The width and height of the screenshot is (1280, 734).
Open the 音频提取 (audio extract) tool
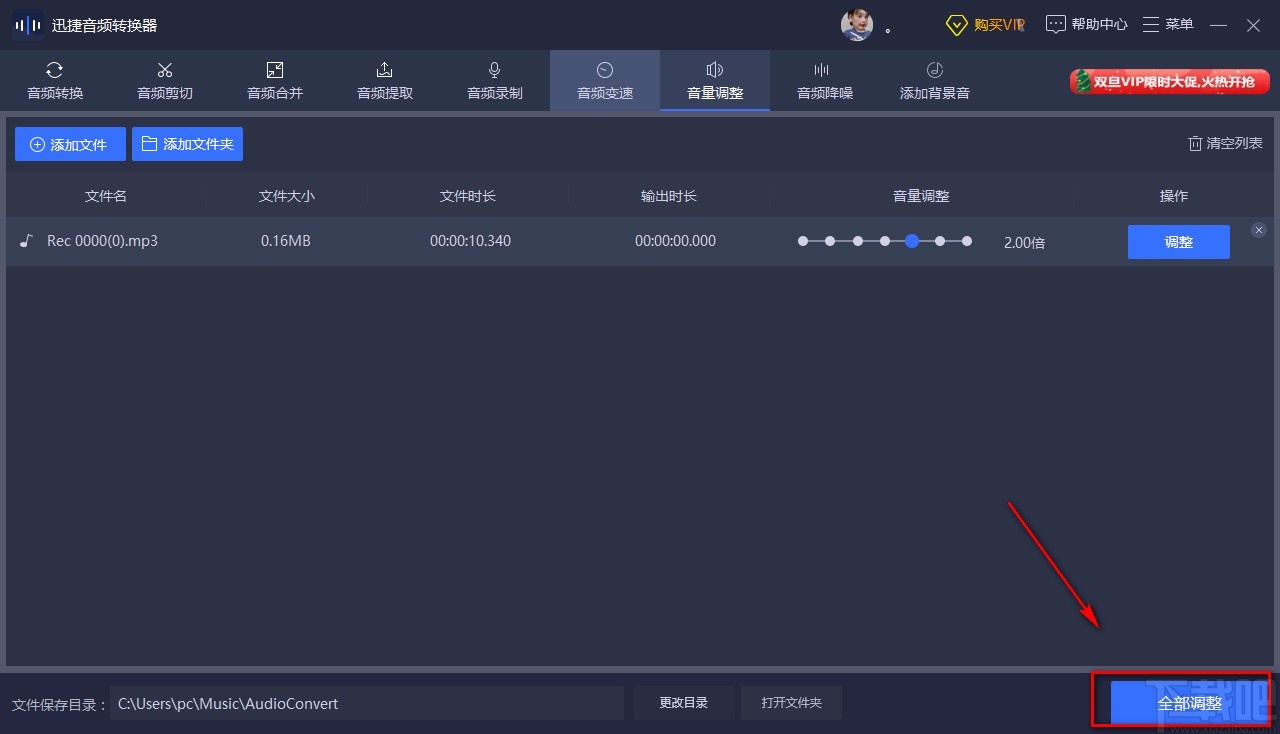384,80
